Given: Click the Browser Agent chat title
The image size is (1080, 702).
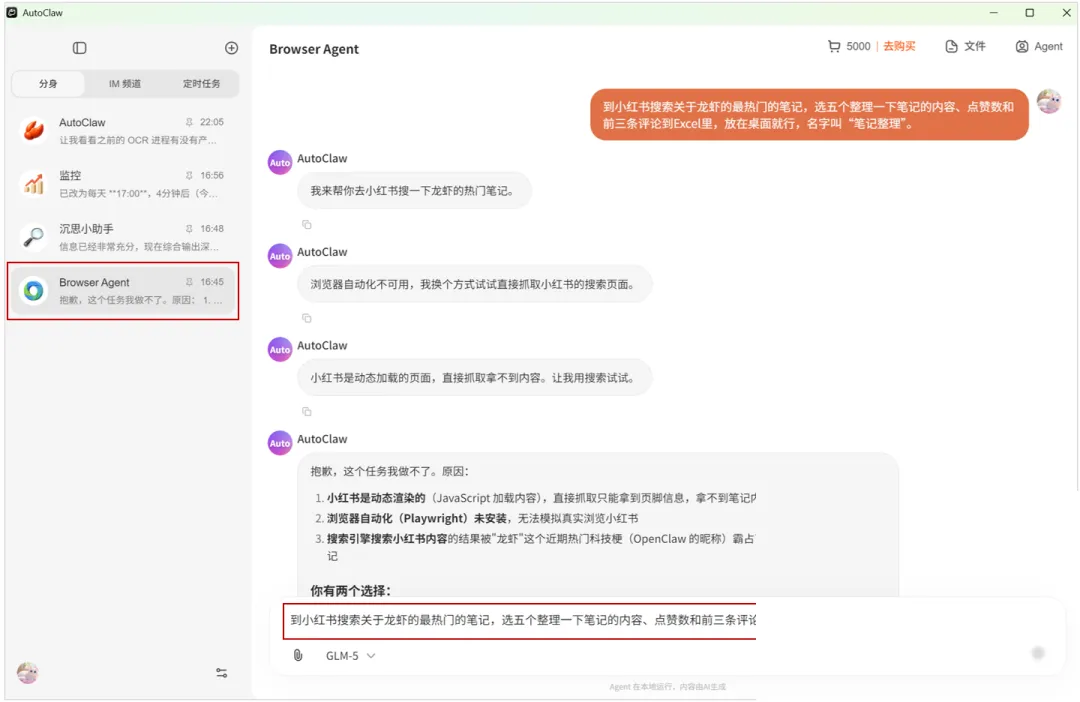Looking at the screenshot, I should 313,49.
